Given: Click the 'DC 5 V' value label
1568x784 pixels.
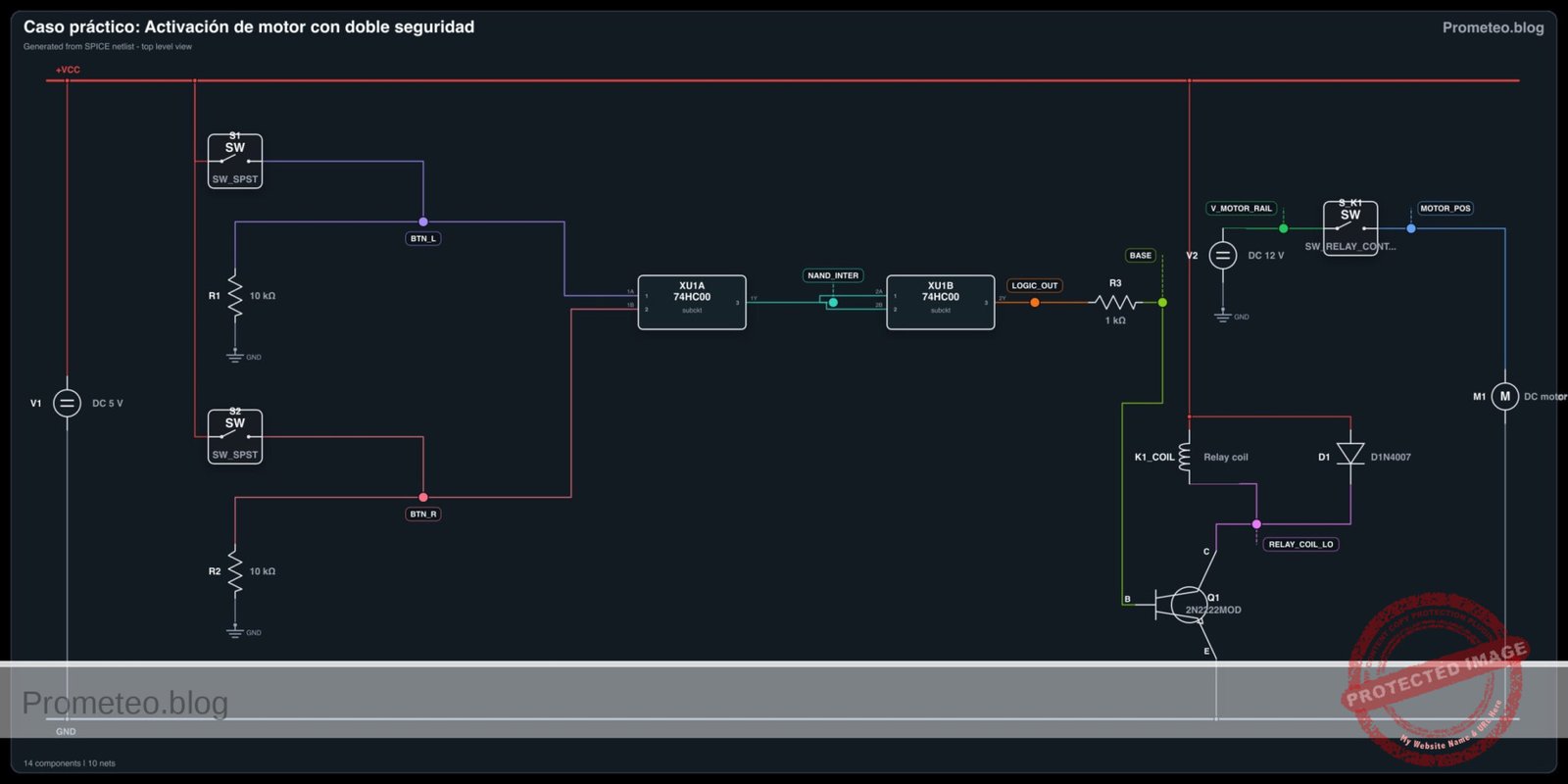Looking at the screenshot, I should [108, 403].
